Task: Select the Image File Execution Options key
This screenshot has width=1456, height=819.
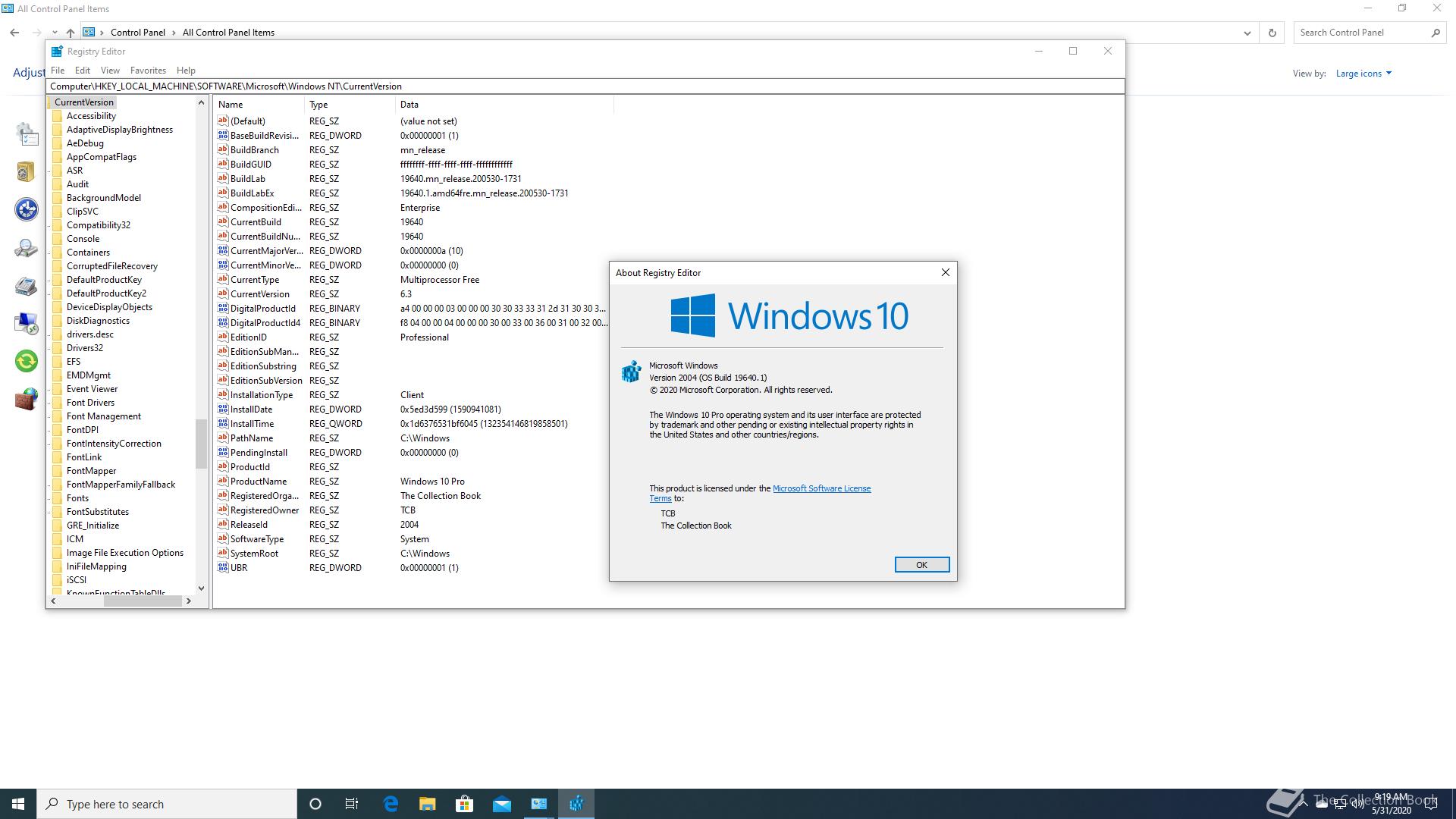Action: click(x=124, y=553)
